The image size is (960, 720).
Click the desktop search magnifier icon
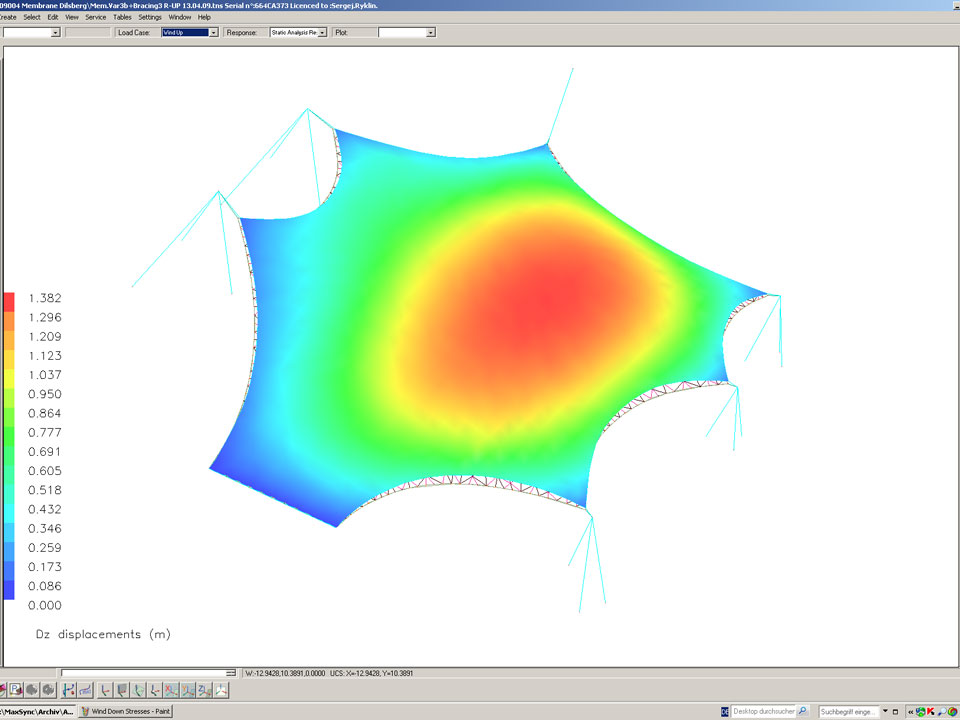pos(802,711)
